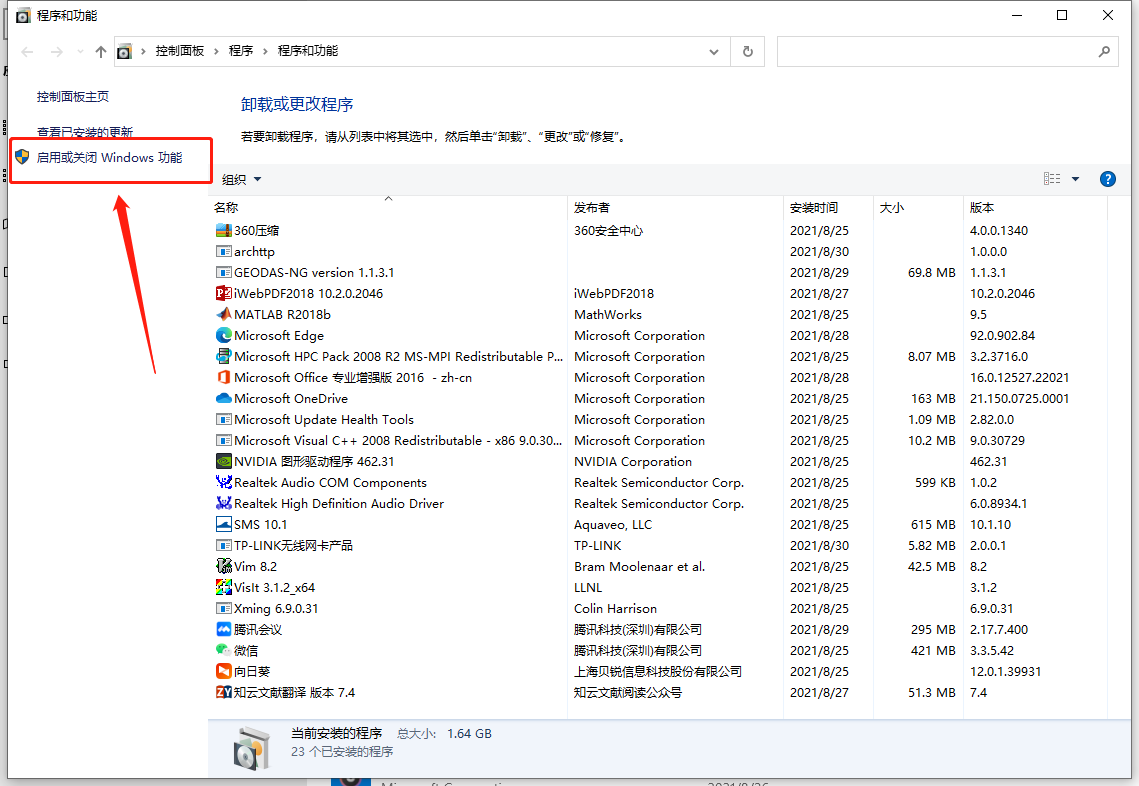Click the Vim 8.2 icon
The height and width of the screenshot is (786, 1139).
pos(224,567)
